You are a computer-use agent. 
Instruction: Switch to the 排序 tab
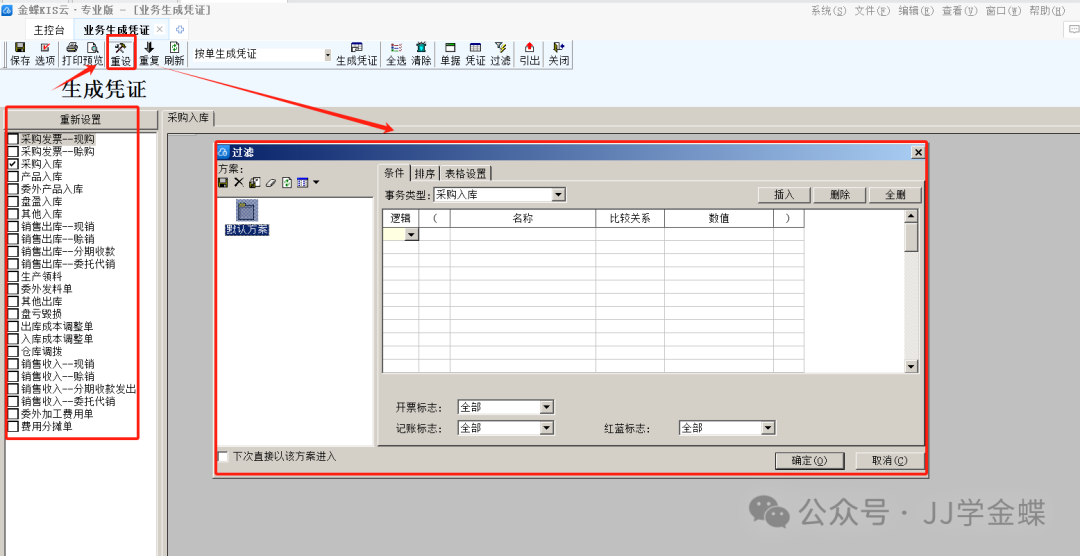[x=424, y=173]
